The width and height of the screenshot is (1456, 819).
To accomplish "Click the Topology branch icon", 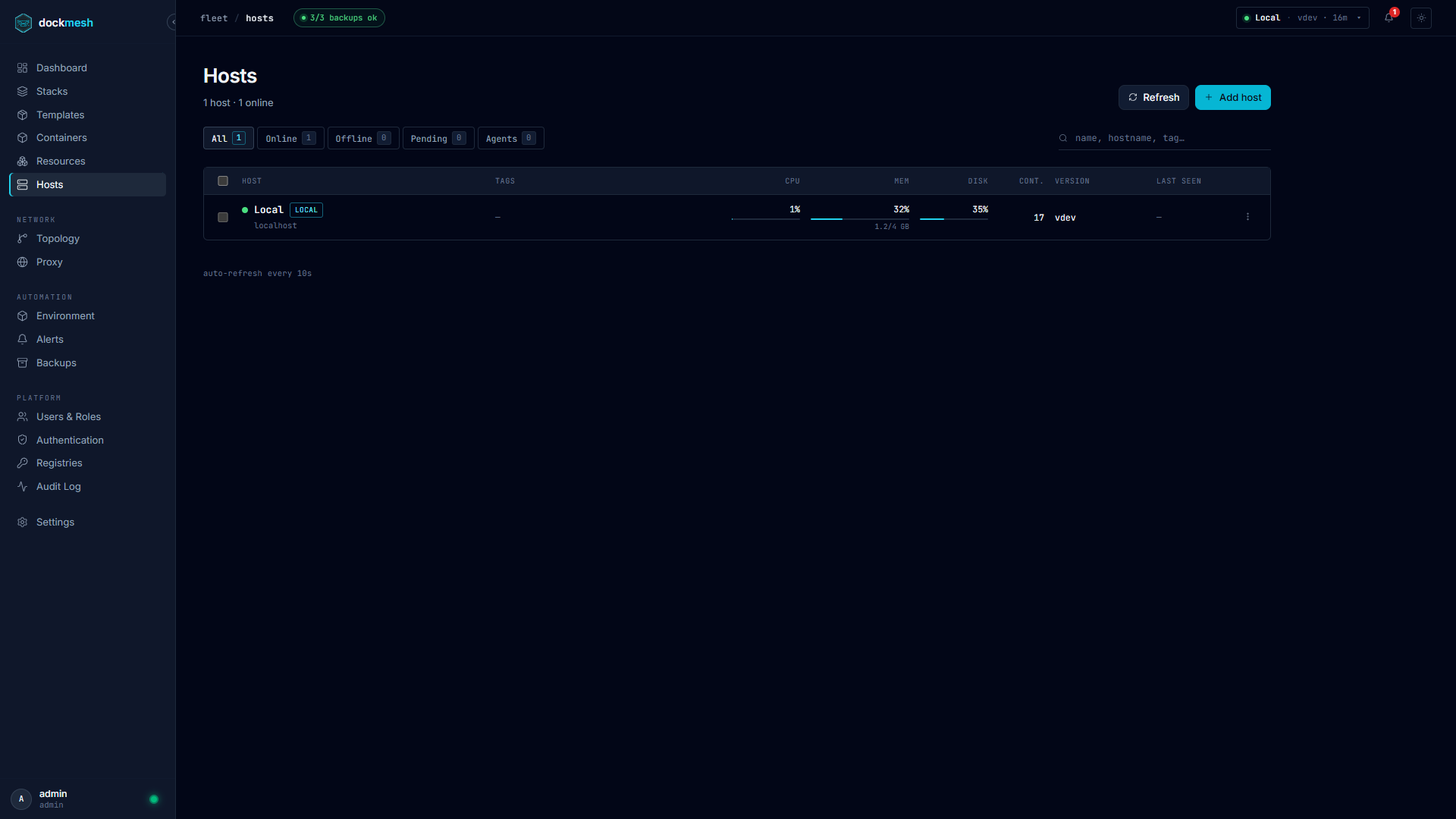I will 23,238.
